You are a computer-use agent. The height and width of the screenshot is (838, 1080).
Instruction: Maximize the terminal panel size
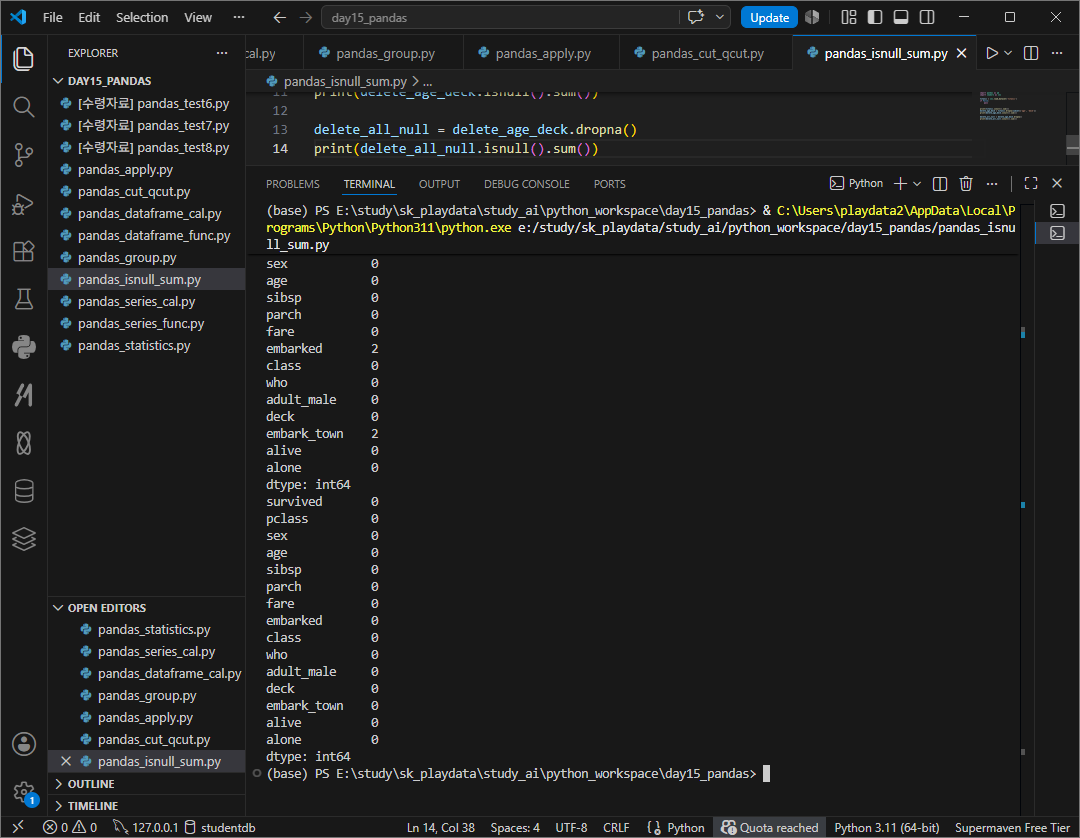pos(1030,183)
